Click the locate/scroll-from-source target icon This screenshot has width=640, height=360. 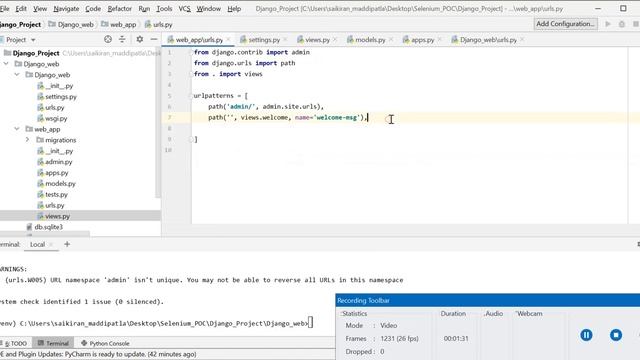[108, 39]
